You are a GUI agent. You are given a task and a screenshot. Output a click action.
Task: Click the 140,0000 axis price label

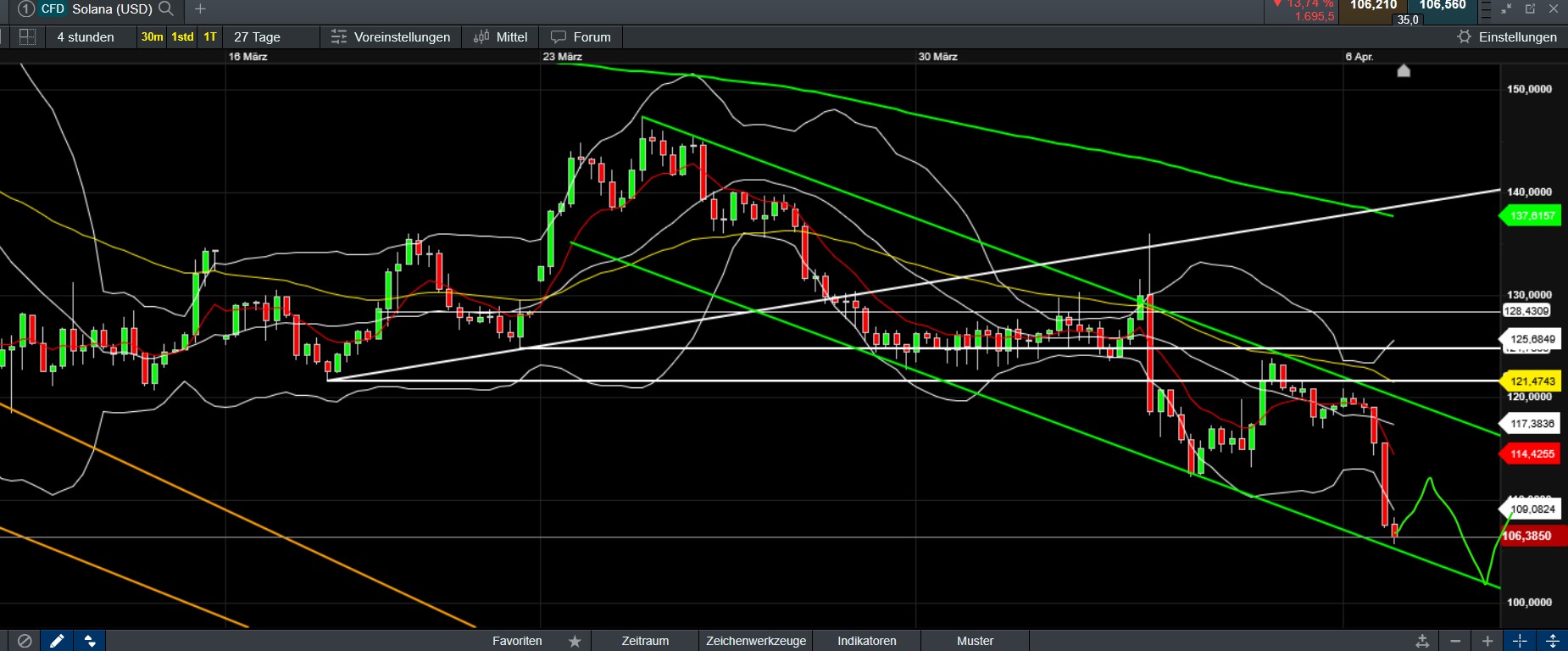1530,192
